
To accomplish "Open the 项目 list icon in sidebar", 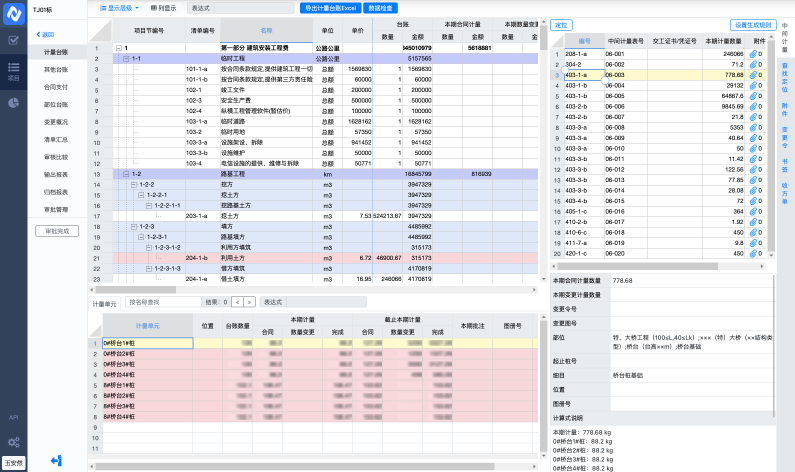I will point(13,69).
